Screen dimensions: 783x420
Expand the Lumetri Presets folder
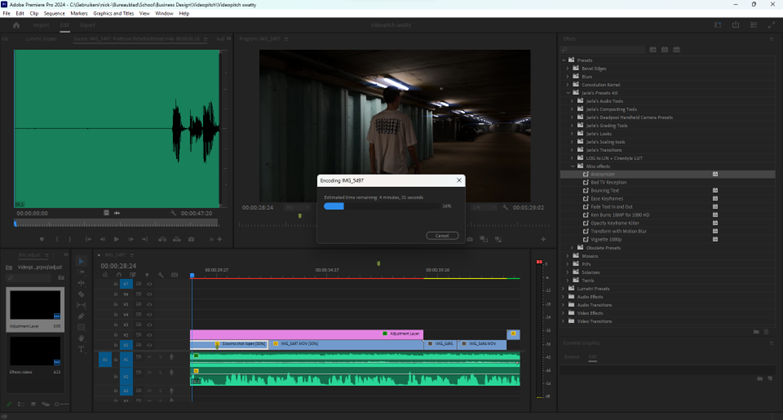click(564, 289)
